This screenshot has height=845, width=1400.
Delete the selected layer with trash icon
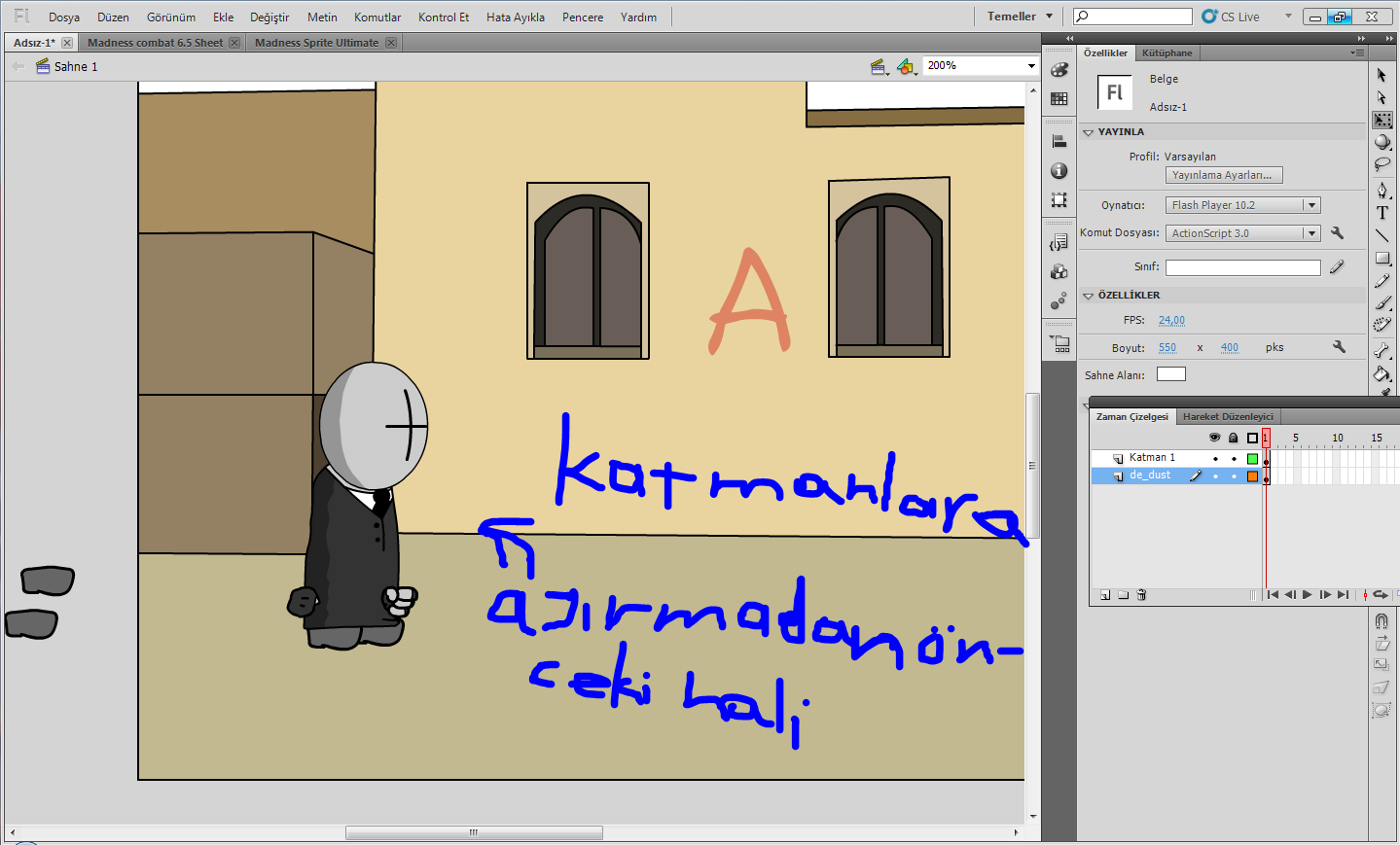click(x=1142, y=595)
